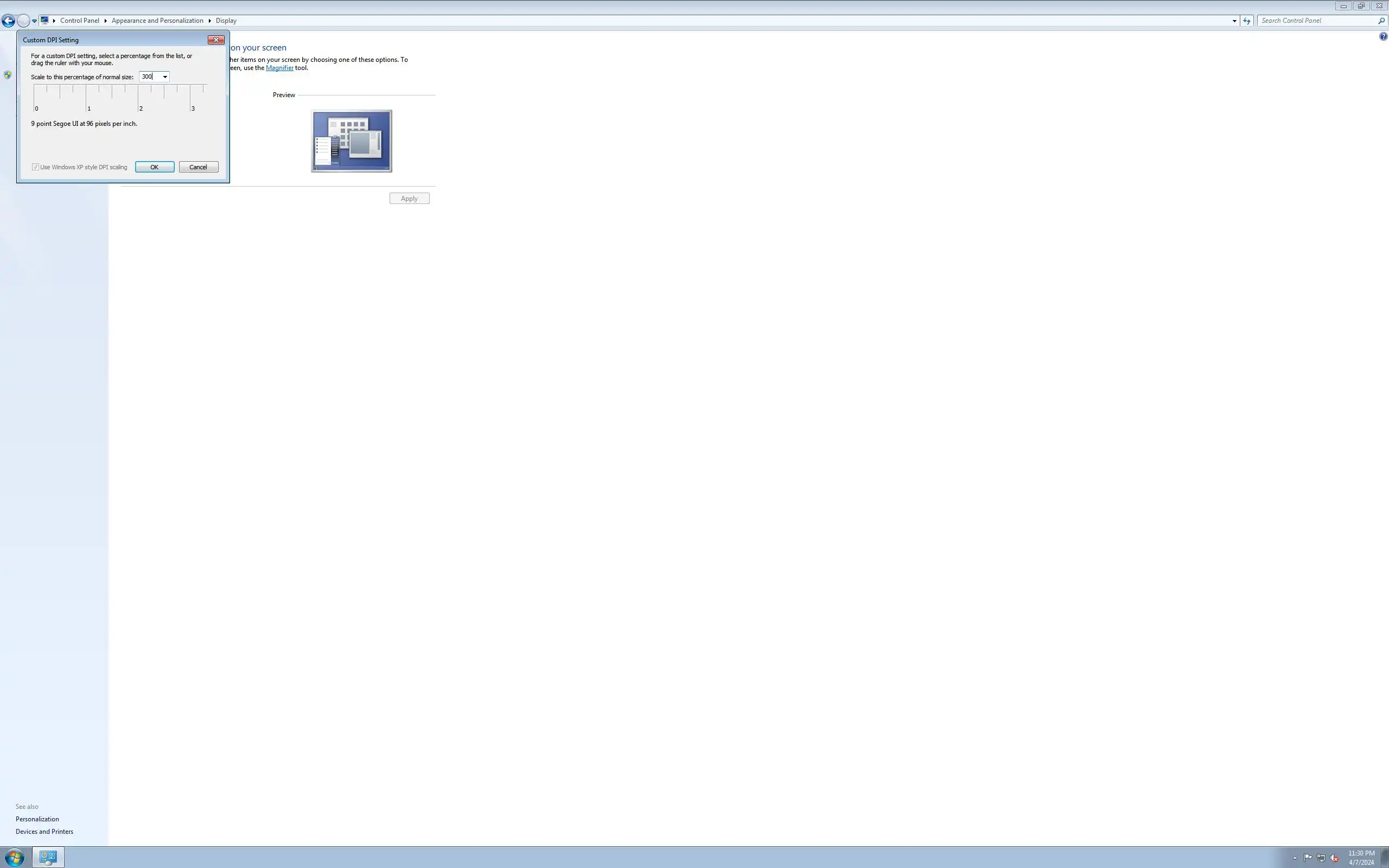
Task: Click the muted volume tray icon
Action: [x=1334, y=858]
